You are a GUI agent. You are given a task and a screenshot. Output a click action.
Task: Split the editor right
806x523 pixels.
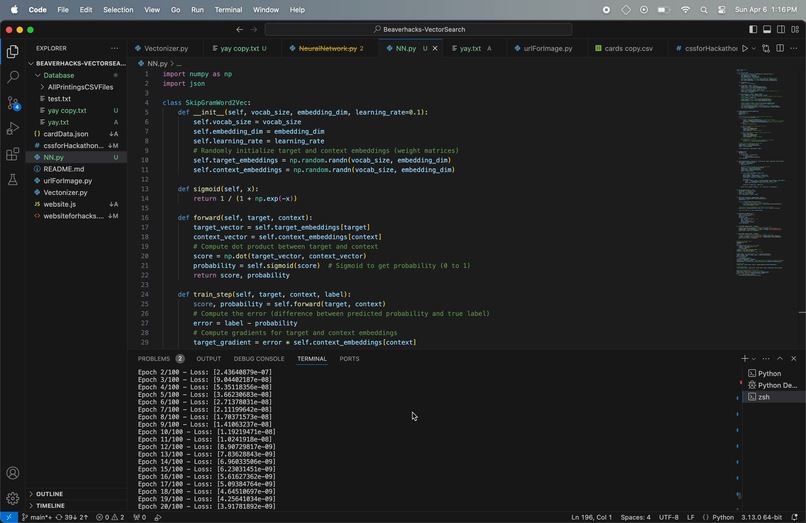click(x=780, y=48)
